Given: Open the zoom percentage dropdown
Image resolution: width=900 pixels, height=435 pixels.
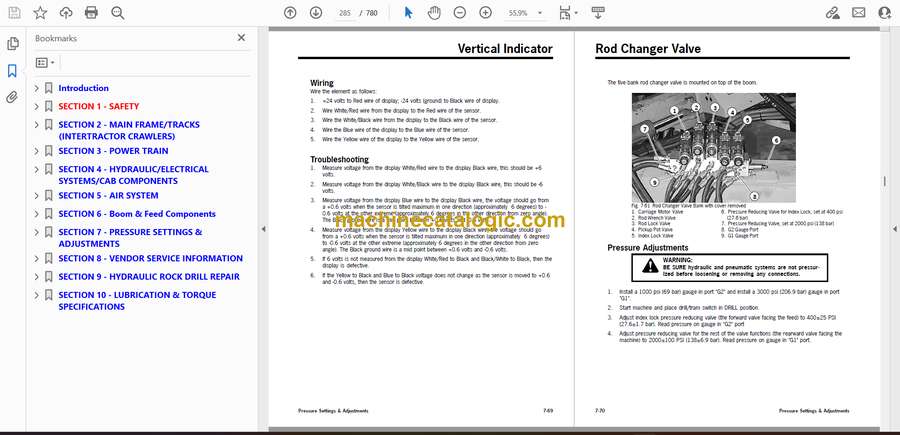Looking at the screenshot, I should (531, 13).
